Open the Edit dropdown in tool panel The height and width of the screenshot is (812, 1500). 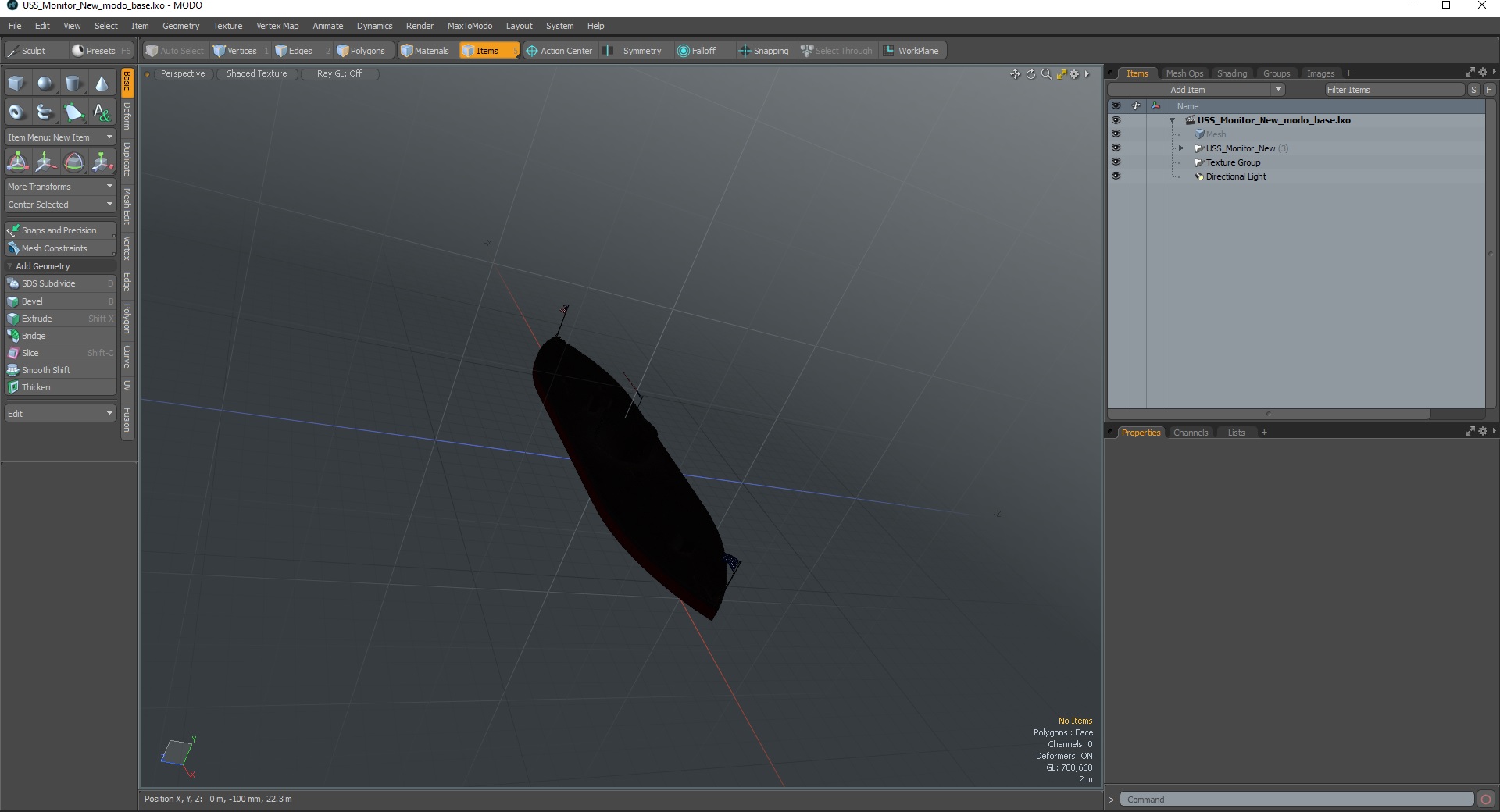point(60,414)
